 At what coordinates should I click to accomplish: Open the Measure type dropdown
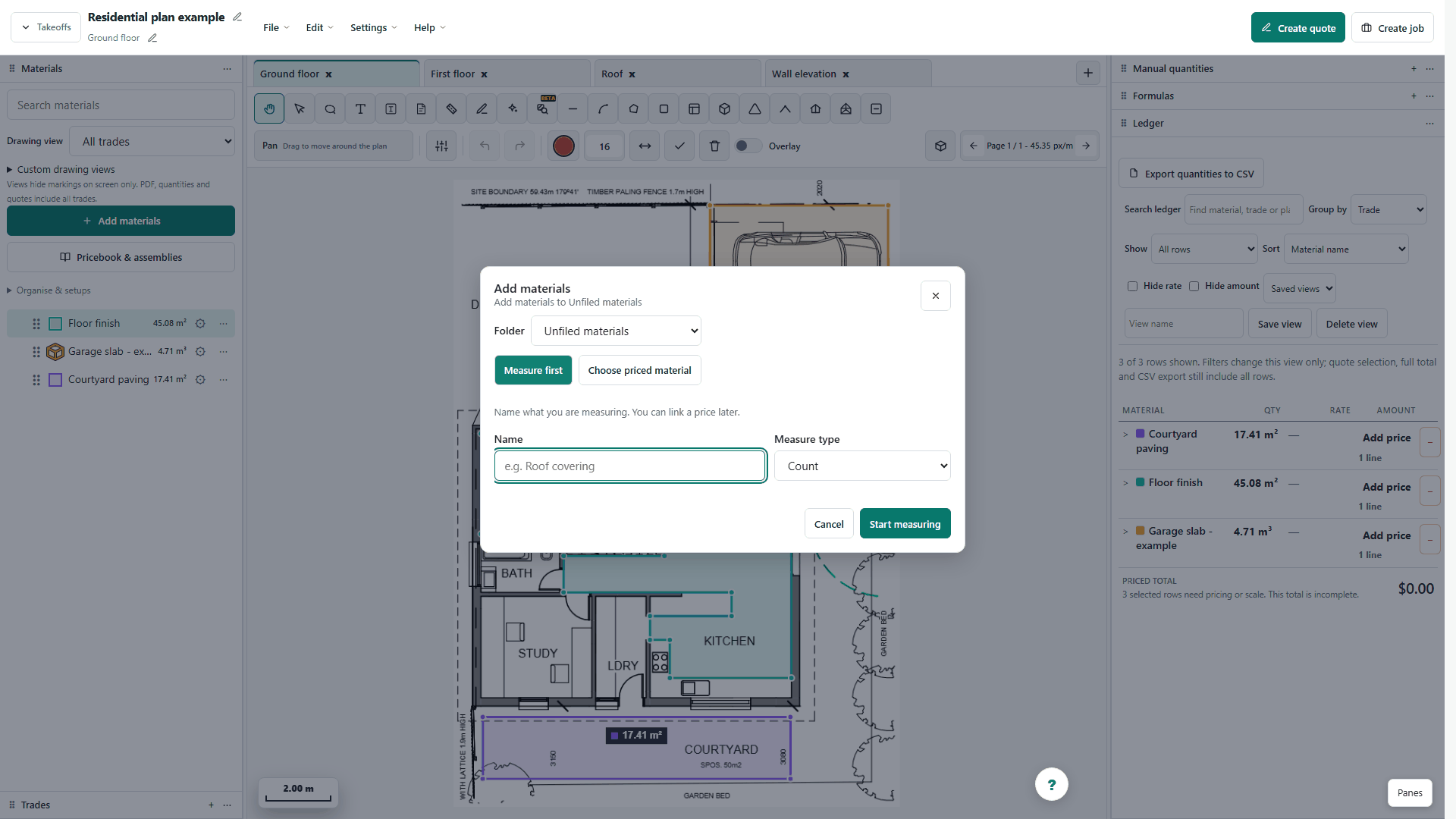(862, 466)
